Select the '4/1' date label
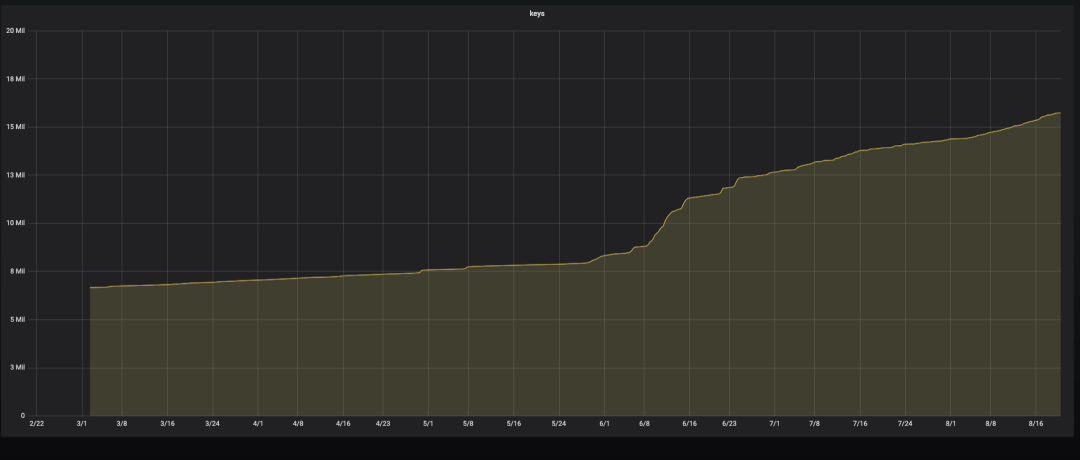Viewport: 1080px width, 460px height. pyautogui.click(x=258, y=424)
